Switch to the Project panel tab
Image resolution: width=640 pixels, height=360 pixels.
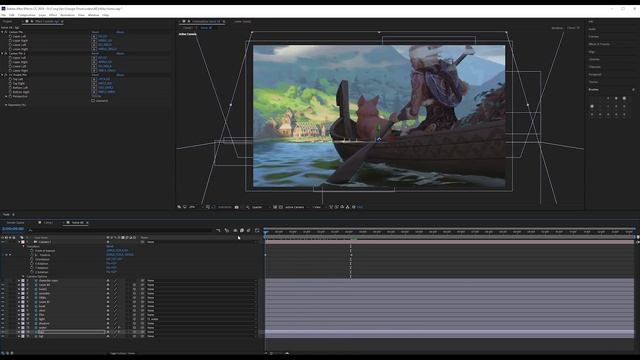pyautogui.click(x=7, y=21)
